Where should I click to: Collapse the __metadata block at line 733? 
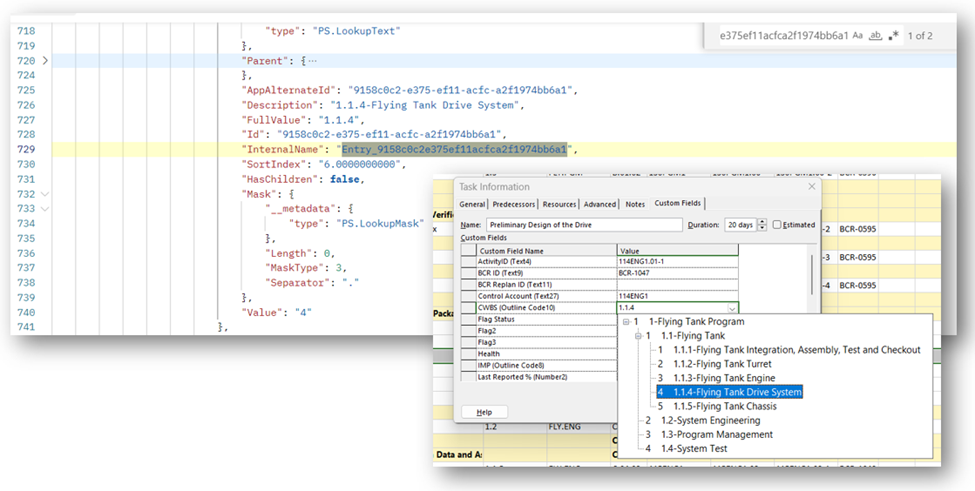coord(44,208)
